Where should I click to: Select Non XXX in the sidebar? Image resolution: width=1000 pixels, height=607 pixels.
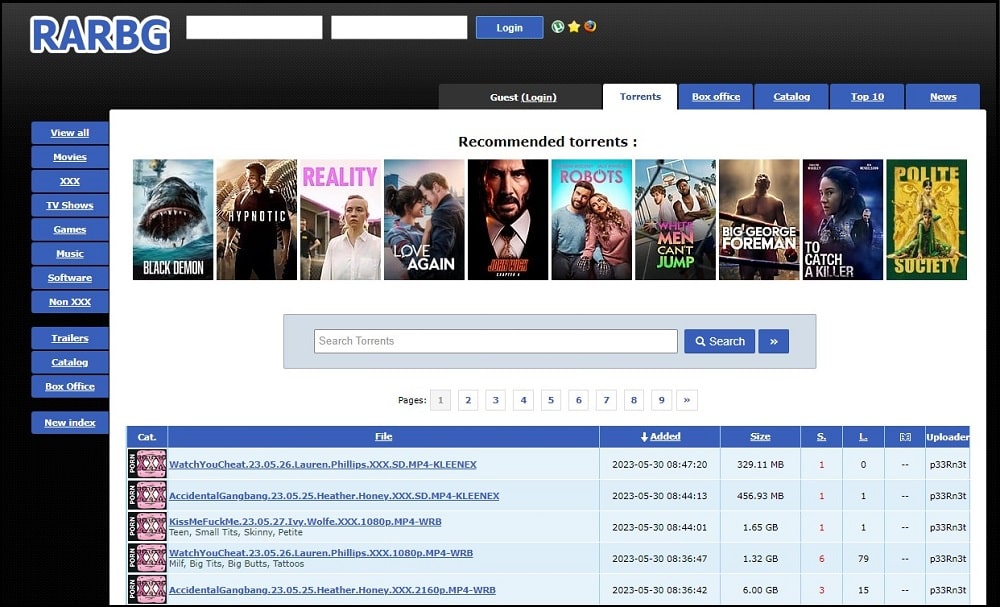[x=70, y=302]
